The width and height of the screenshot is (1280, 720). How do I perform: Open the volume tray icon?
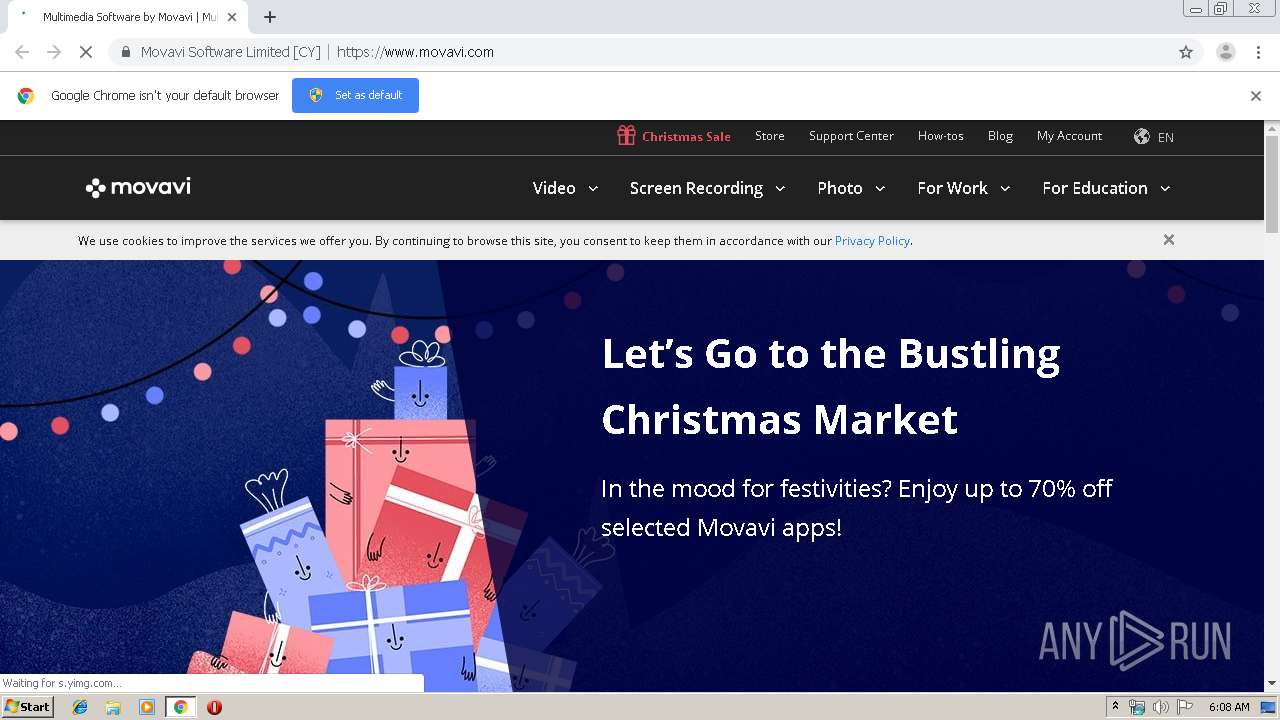pos(1160,707)
